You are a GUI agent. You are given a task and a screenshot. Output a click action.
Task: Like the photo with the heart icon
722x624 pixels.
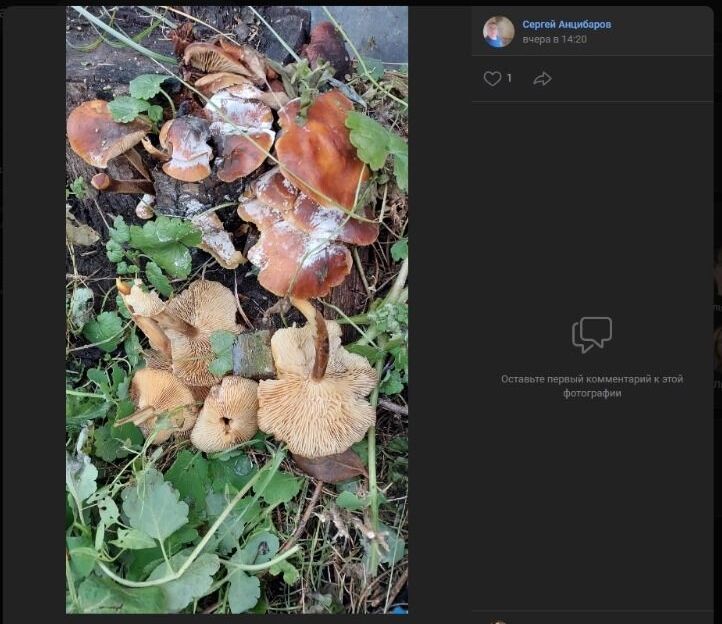[492, 78]
